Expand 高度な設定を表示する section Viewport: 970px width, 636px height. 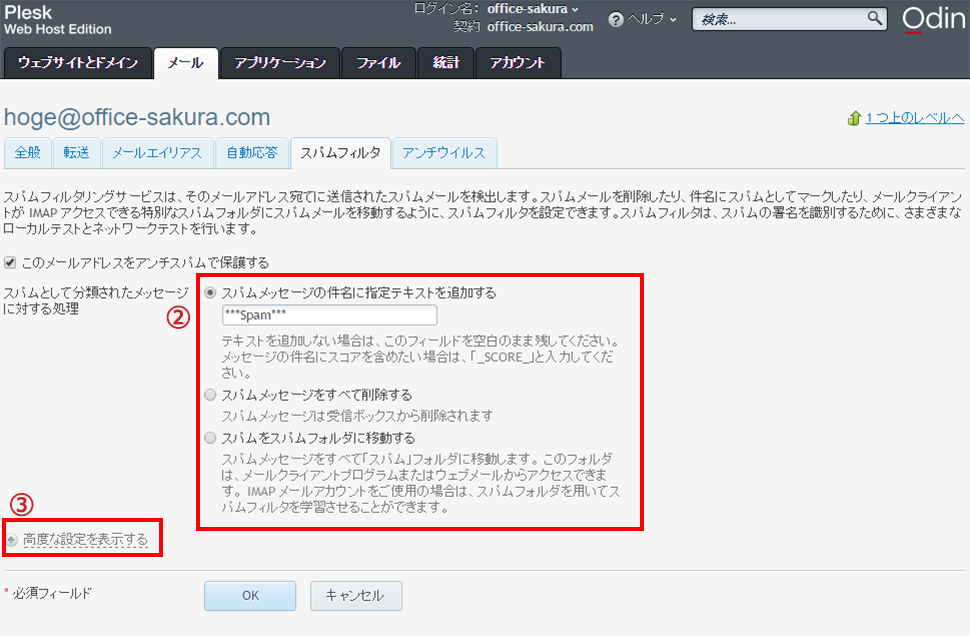[x=85, y=539]
